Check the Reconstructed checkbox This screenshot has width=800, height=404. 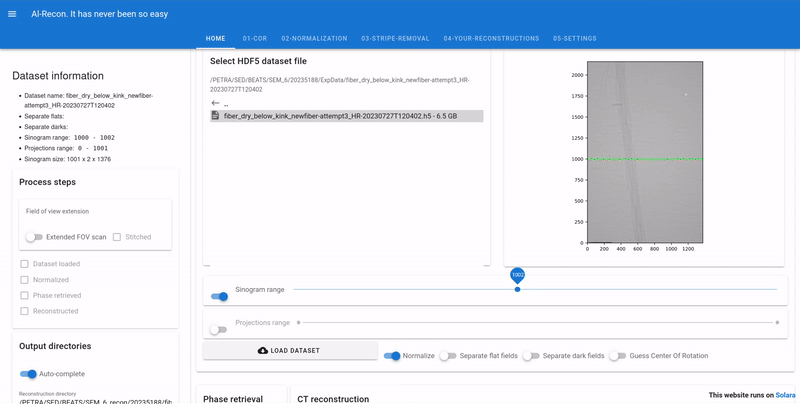pos(24,311)
